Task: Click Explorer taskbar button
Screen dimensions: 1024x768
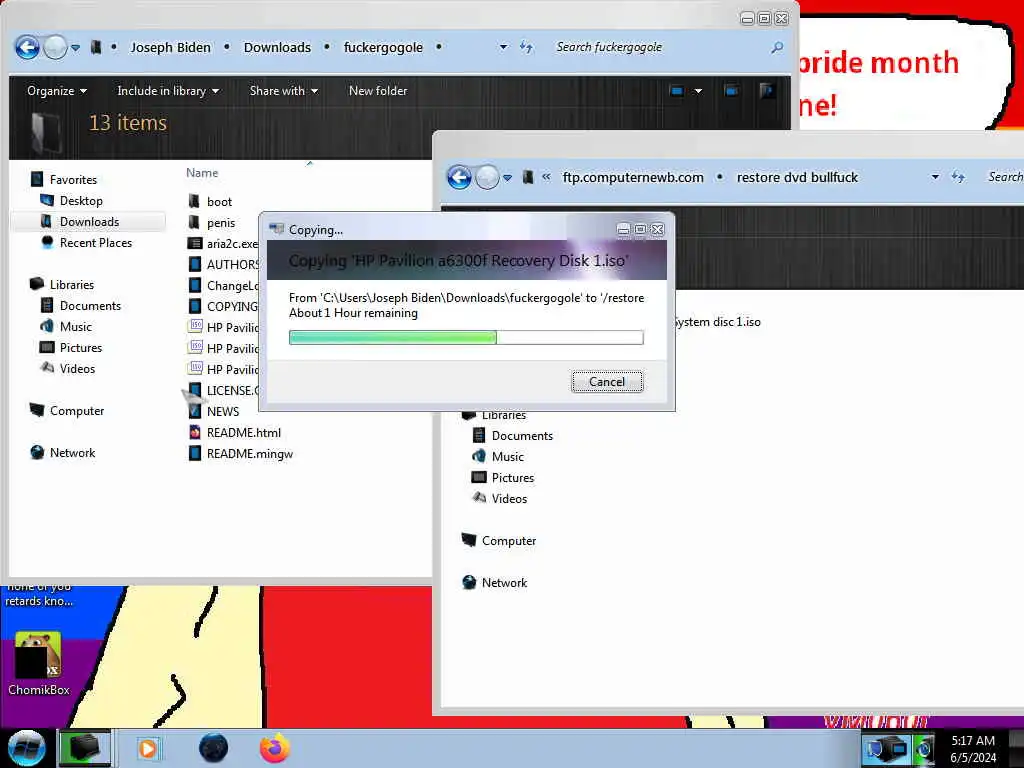Action: point(85,748)
